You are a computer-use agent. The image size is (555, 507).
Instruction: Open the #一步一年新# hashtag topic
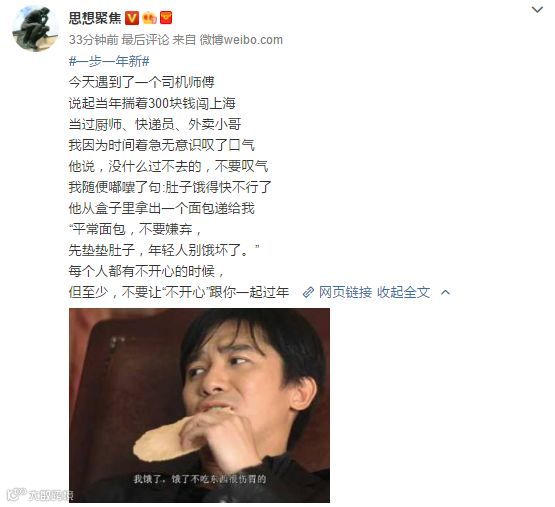tap(109, 61)
